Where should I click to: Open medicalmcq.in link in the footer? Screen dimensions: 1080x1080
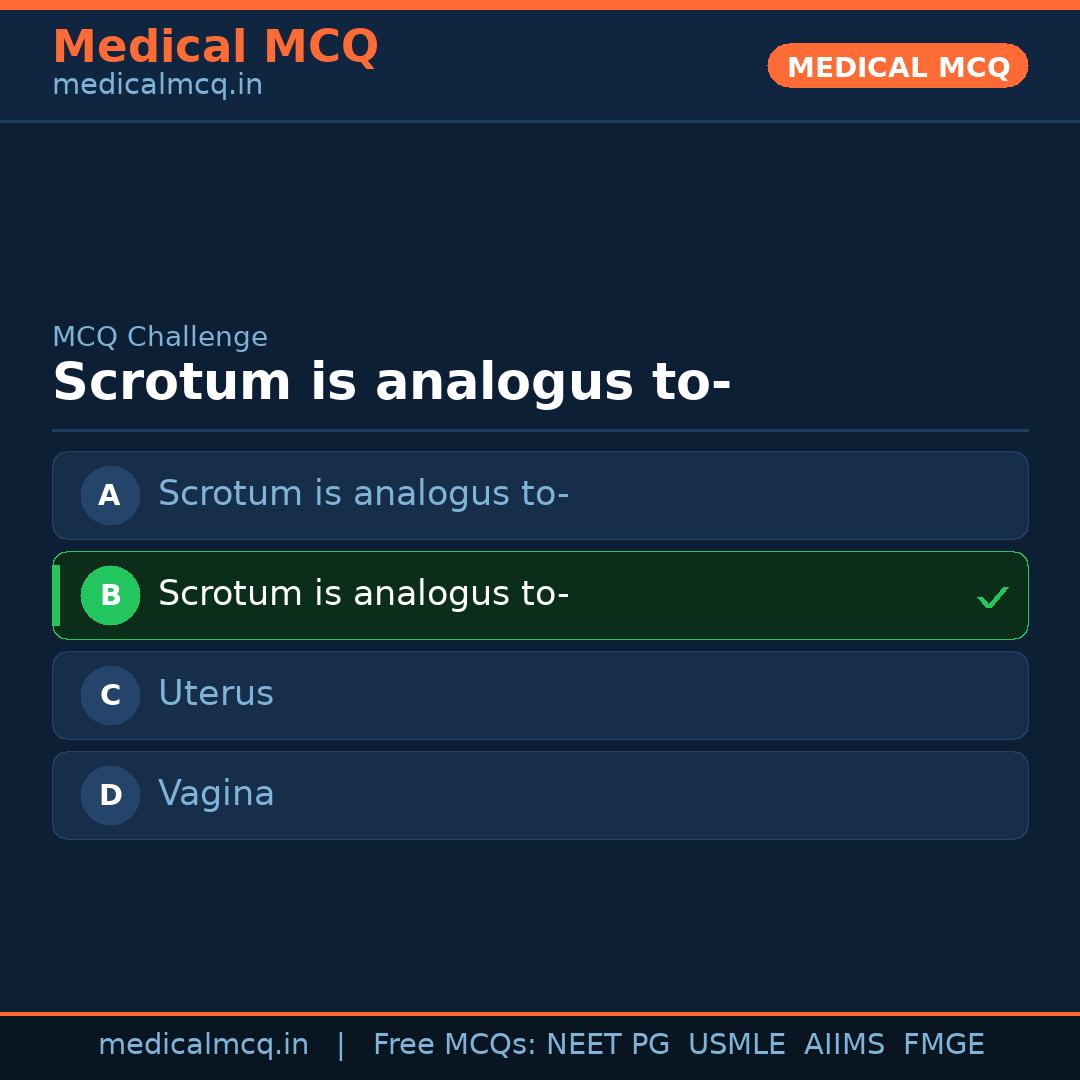pyautogui.click(x=203, y=1045)
